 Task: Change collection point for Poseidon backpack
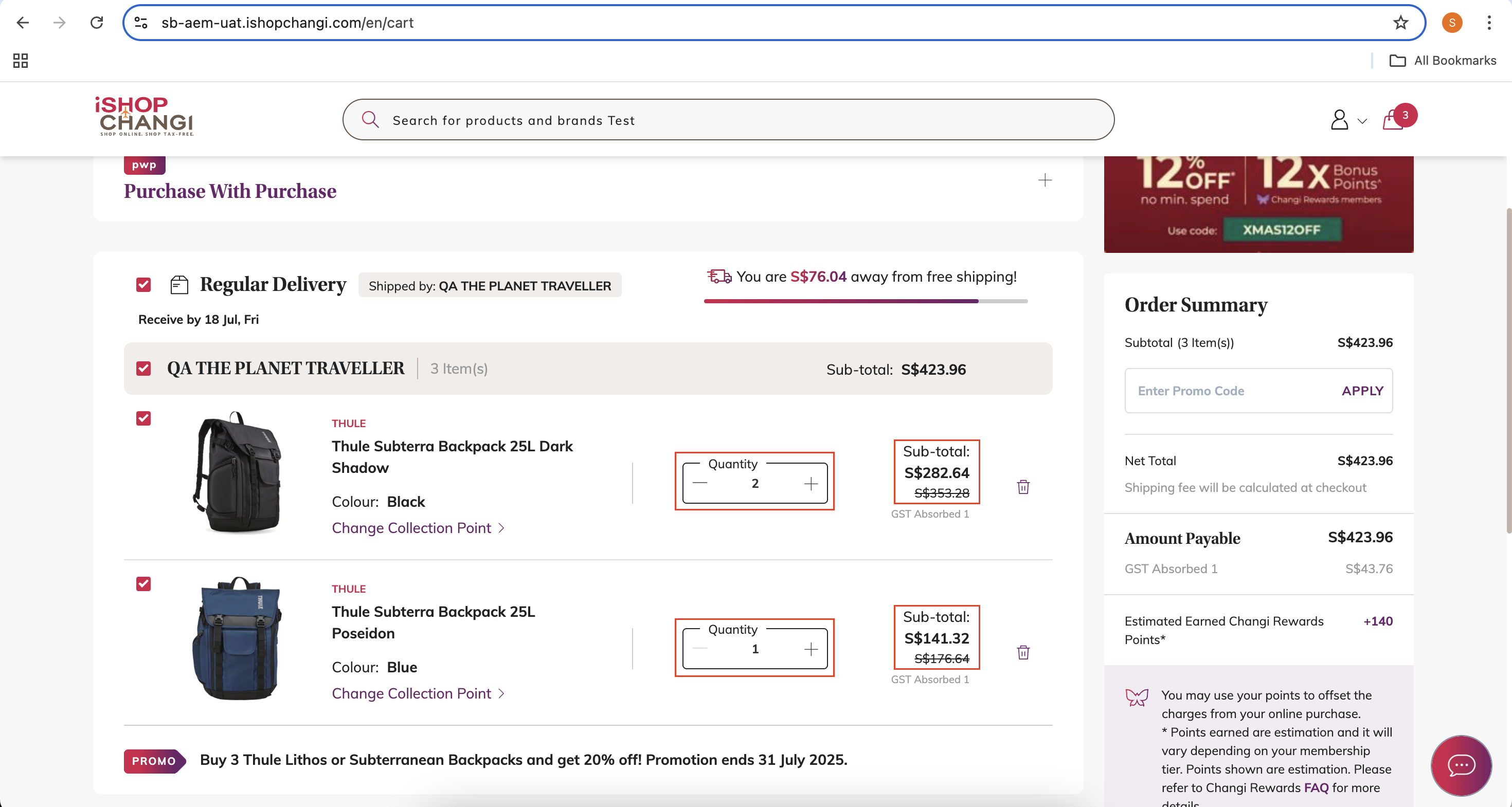pos(418,693)
